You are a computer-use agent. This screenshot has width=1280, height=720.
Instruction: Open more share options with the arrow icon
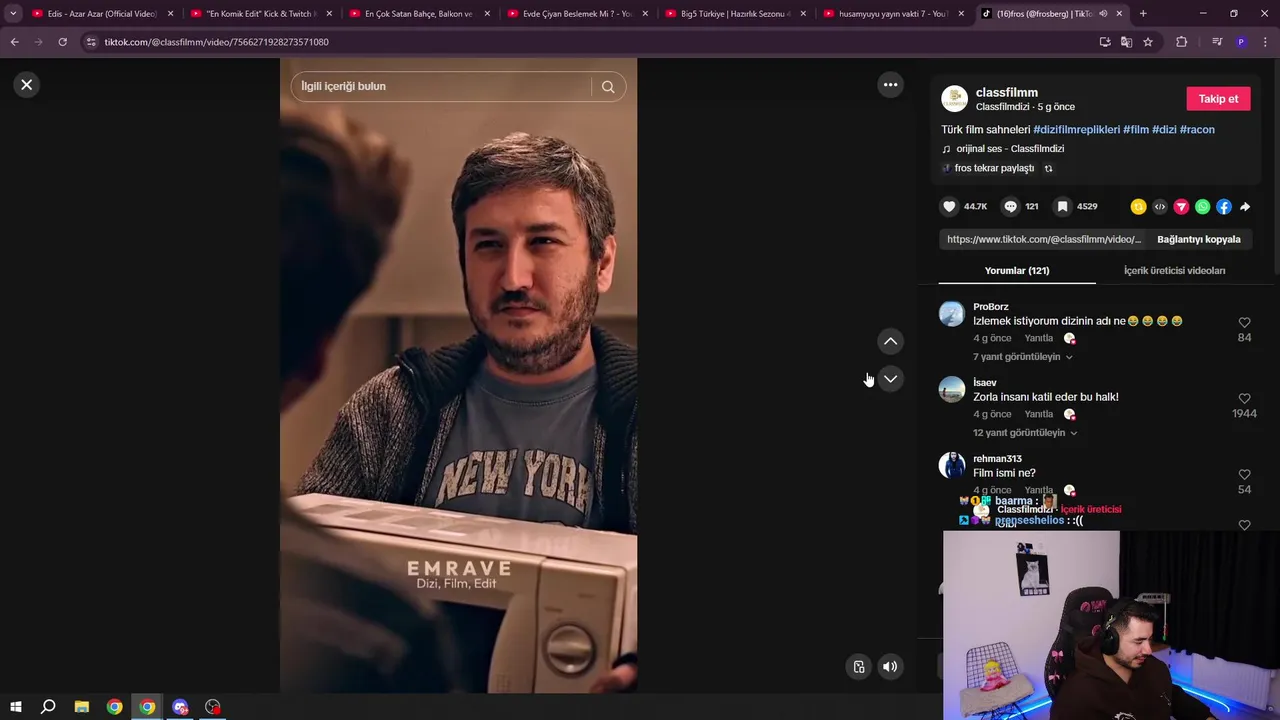1245,207
